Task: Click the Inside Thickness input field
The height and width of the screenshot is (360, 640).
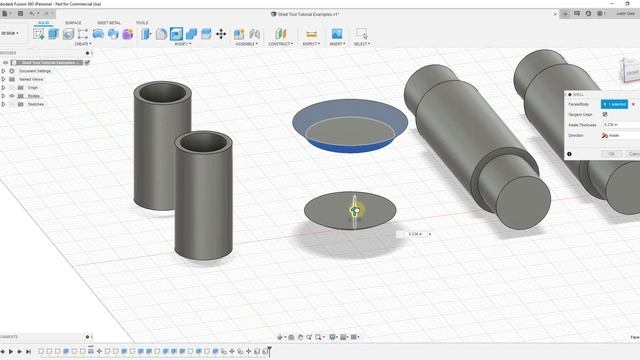Action: pos(621,125)
